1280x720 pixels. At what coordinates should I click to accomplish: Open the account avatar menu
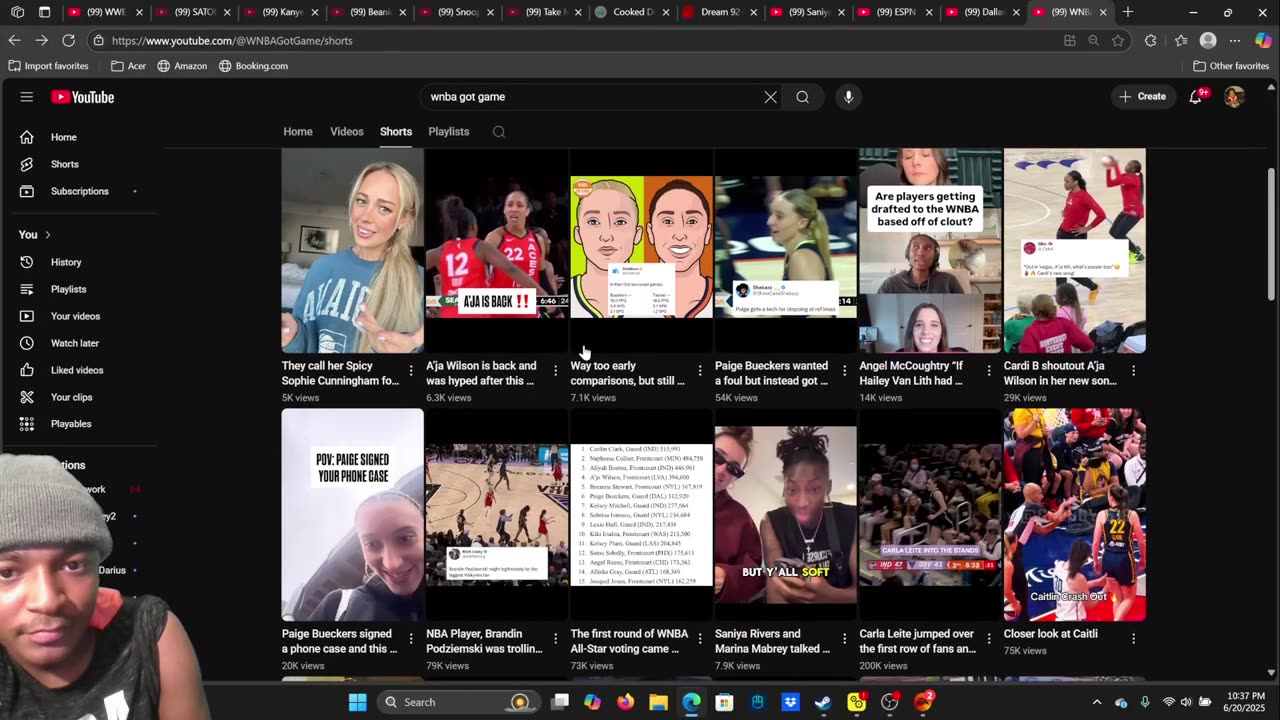click(x=1234, y=97)
